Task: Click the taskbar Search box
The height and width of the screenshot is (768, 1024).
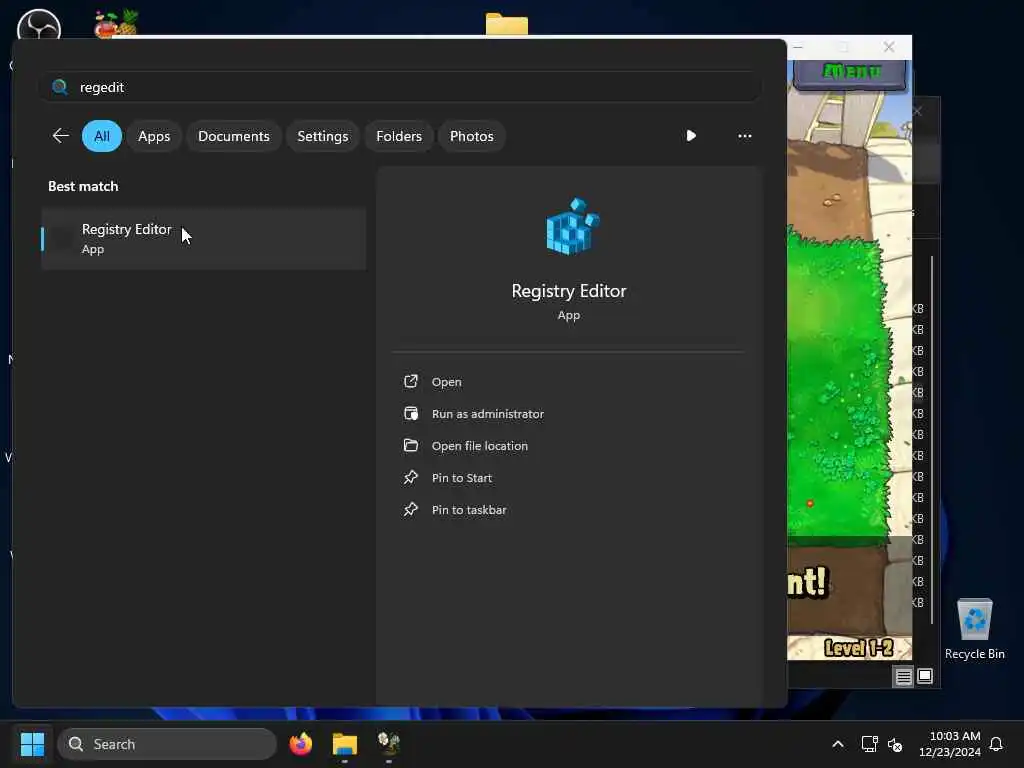Action: pos(167,744)
